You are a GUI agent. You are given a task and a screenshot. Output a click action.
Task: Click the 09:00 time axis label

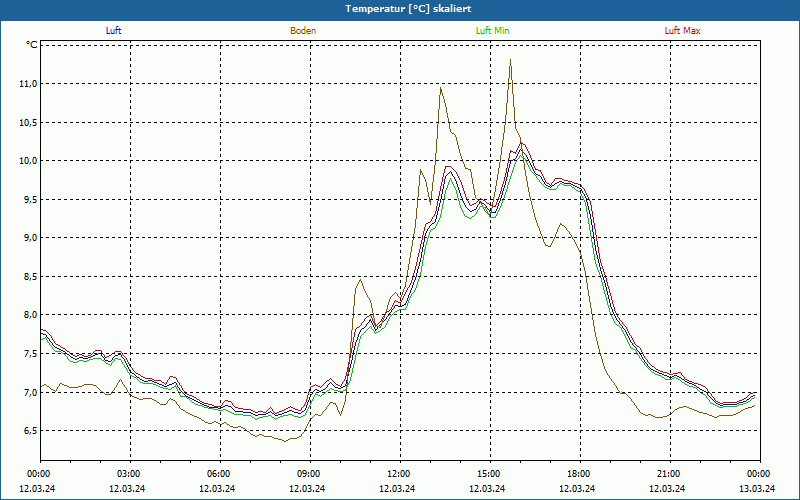click(x=310, y=474)
